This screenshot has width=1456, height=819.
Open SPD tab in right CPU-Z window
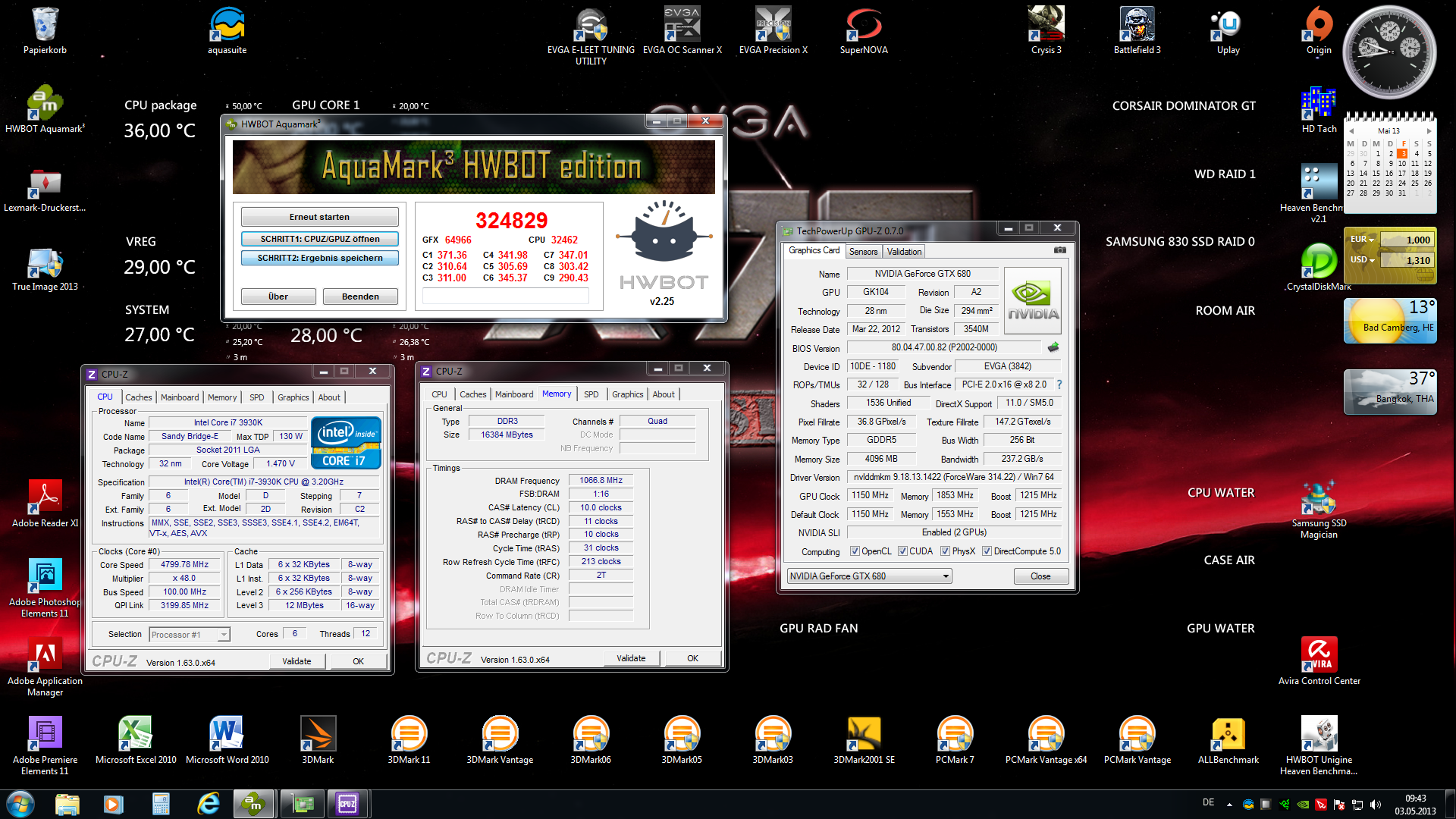(591, 394)
